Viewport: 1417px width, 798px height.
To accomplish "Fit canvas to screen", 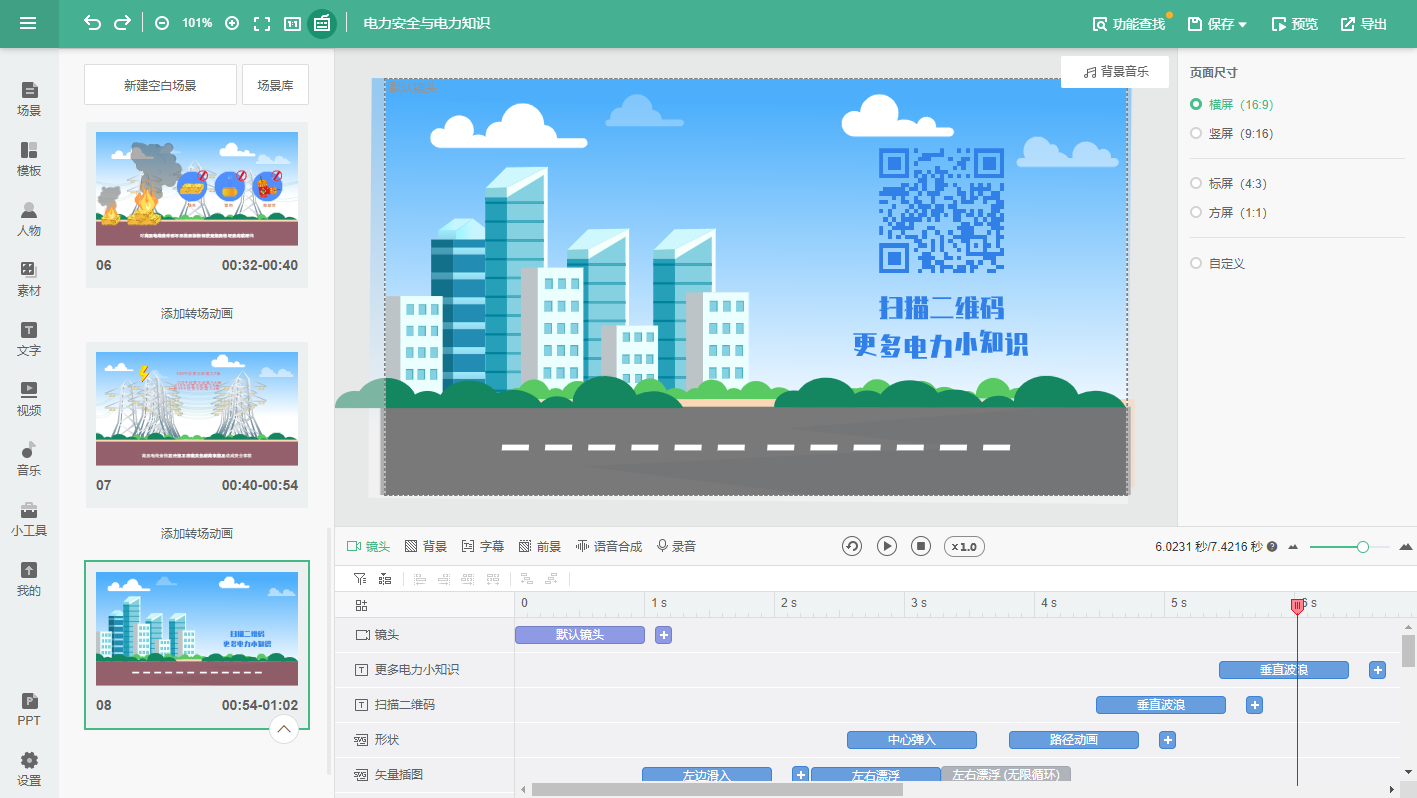I will [262, 23].
